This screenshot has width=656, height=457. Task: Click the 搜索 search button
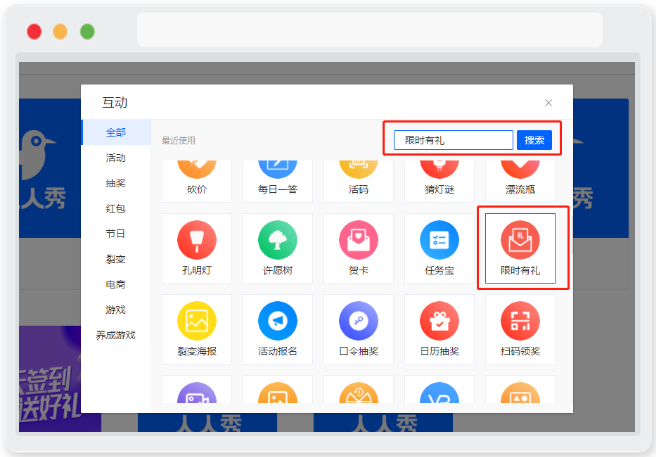534,140
